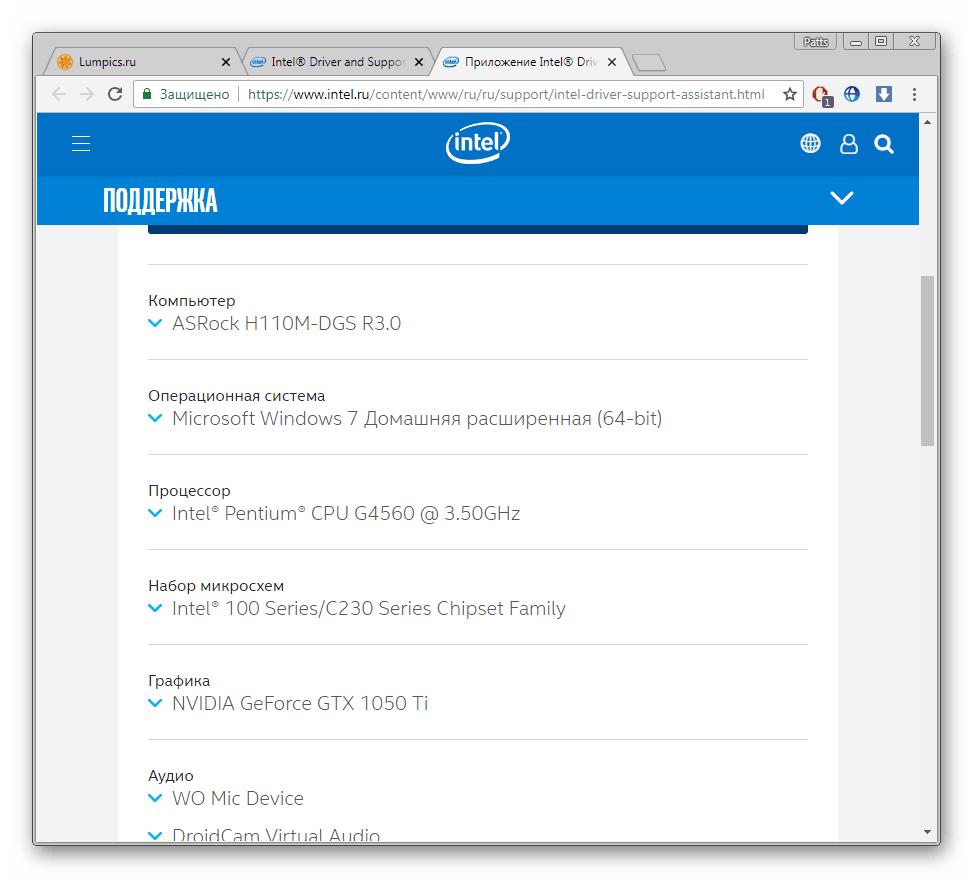Open the Chrome three-dot menu
The image size is (973, 878).
[914, 94]
